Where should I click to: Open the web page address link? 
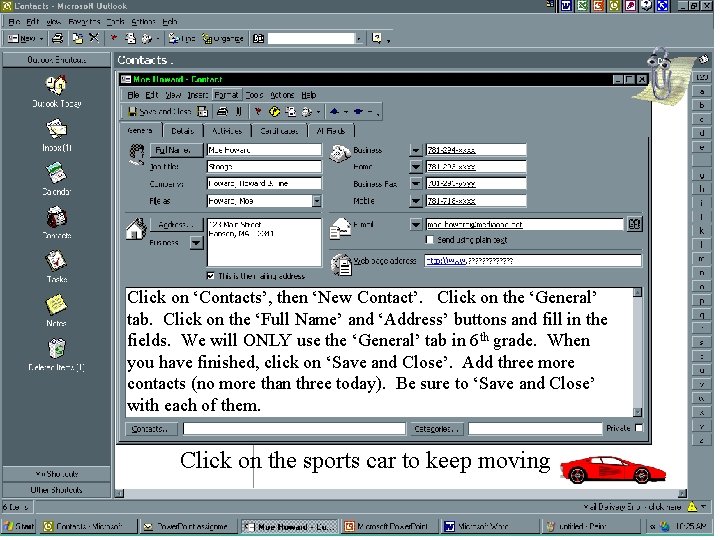[x=445, y=261]
